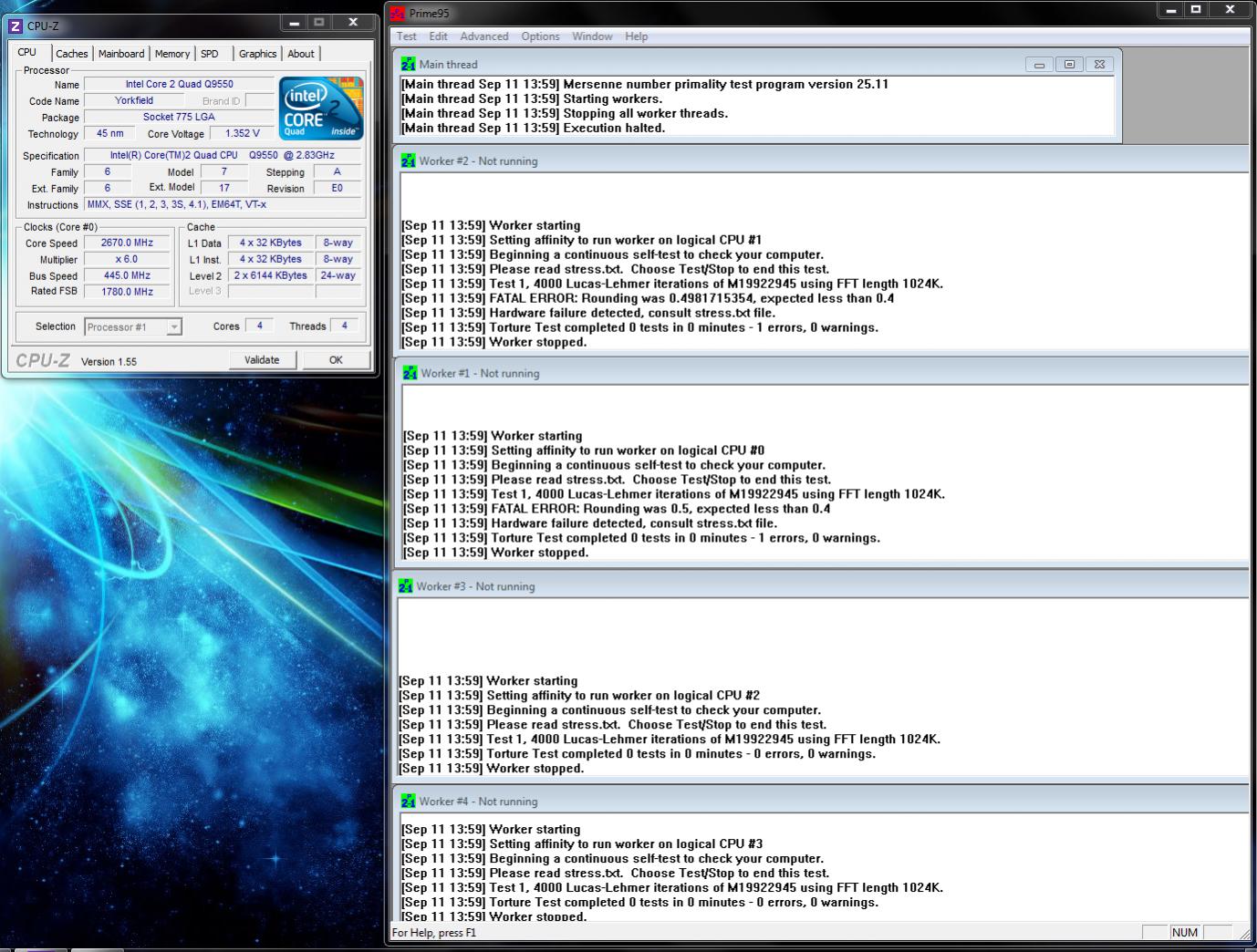This screenshot has height=952, width=1257.
Task: Click the Cores count field
Action: click(259, 326)
